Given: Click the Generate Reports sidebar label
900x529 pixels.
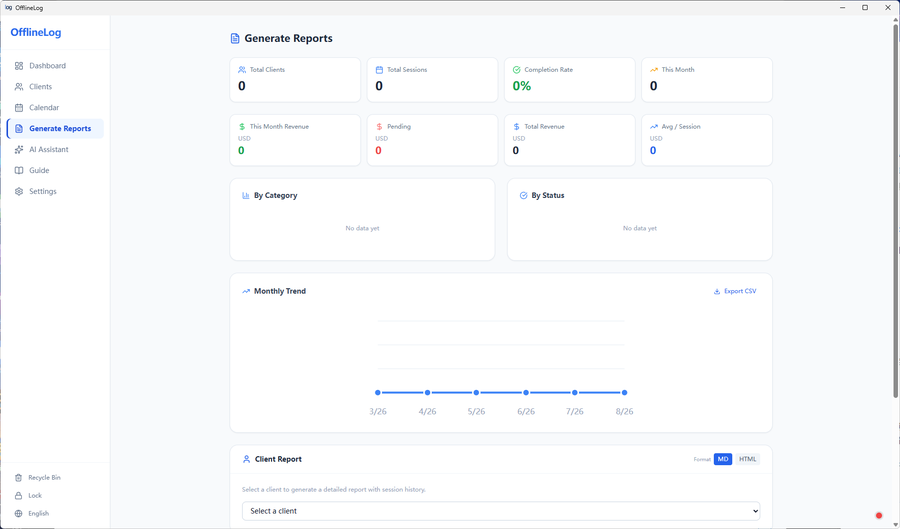Looking at the screenshot, I should [x=60, y=129].
